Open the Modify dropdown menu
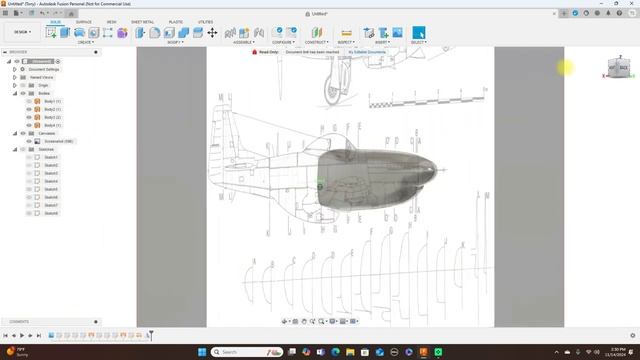This screenshot has height=360, width=640. coord(176,42)
